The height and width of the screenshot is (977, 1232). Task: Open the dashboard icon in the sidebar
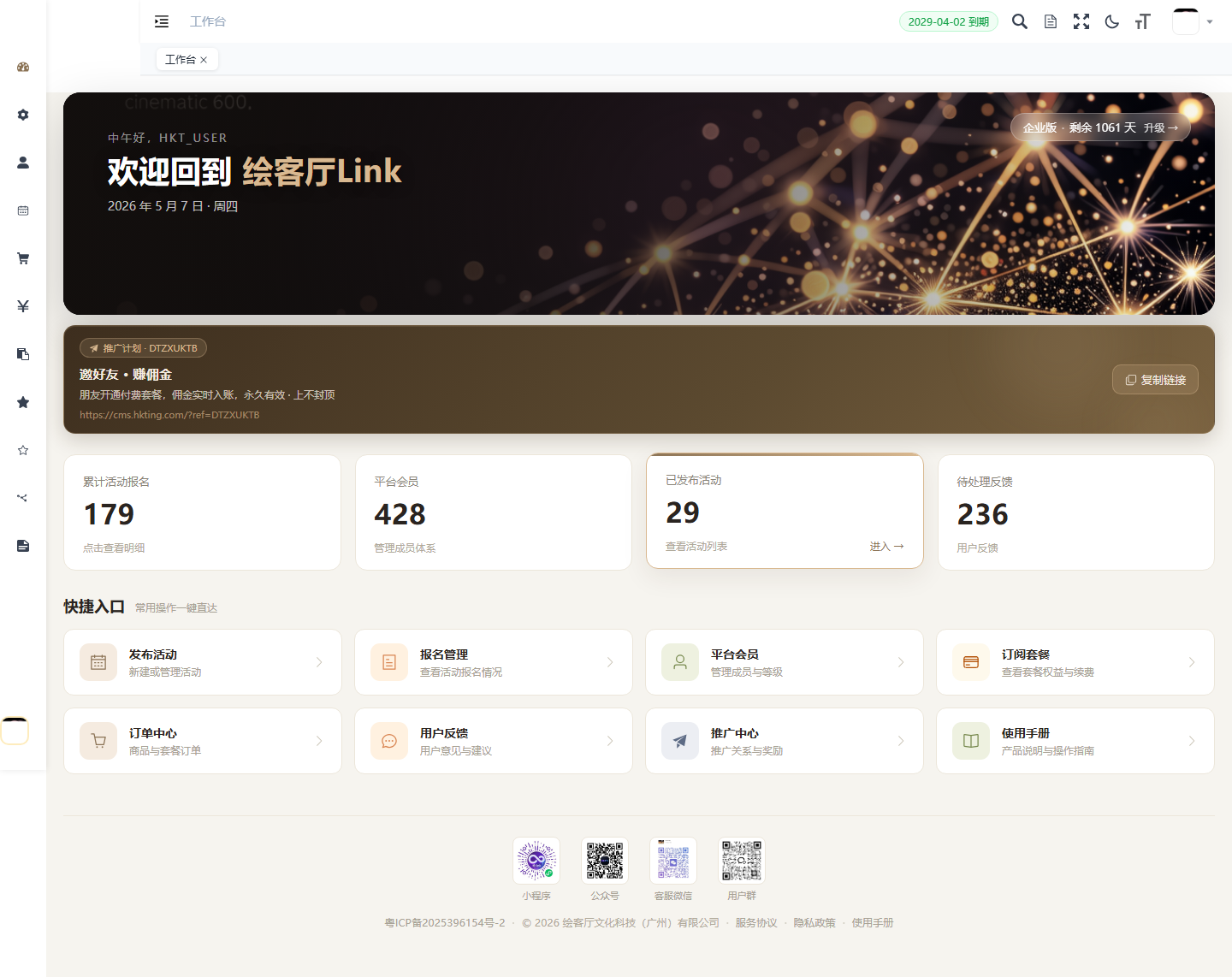(23, 67)
